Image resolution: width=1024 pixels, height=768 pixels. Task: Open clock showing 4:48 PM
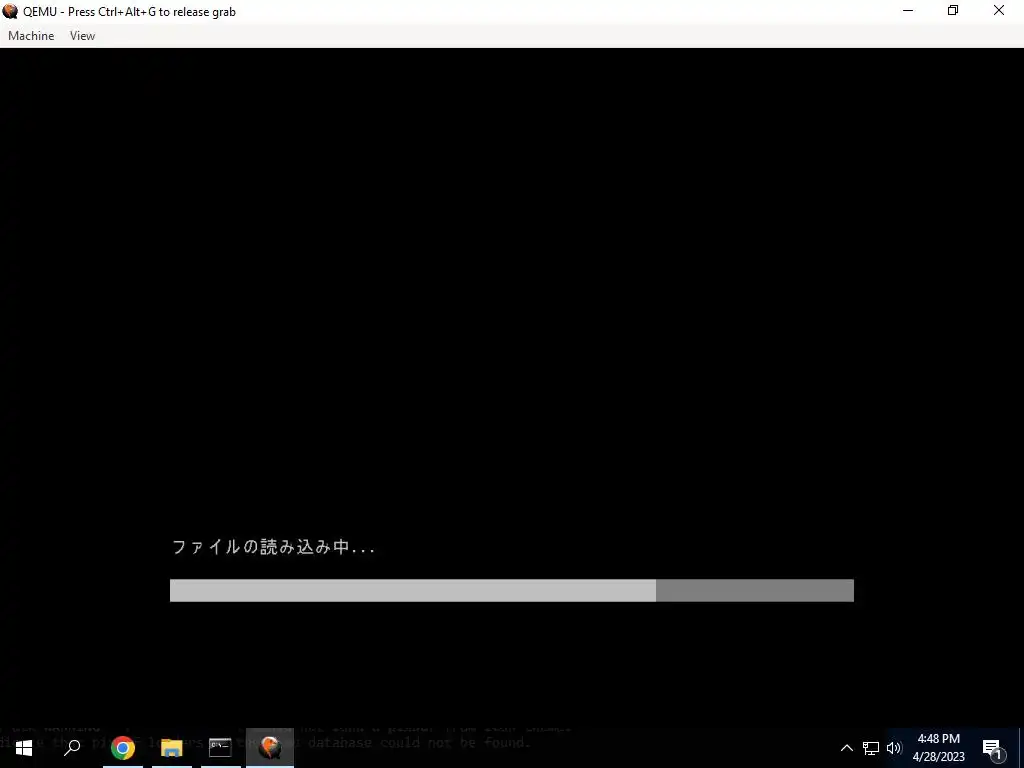[938, 748]
